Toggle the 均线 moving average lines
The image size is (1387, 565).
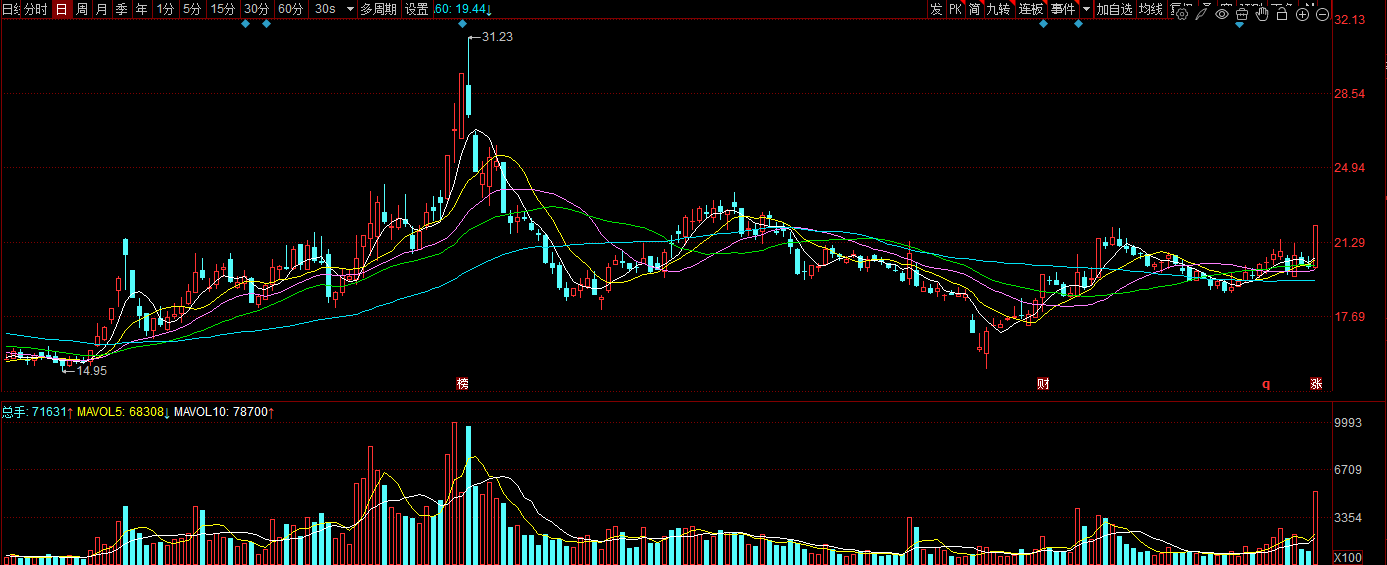coord(1151,9)
